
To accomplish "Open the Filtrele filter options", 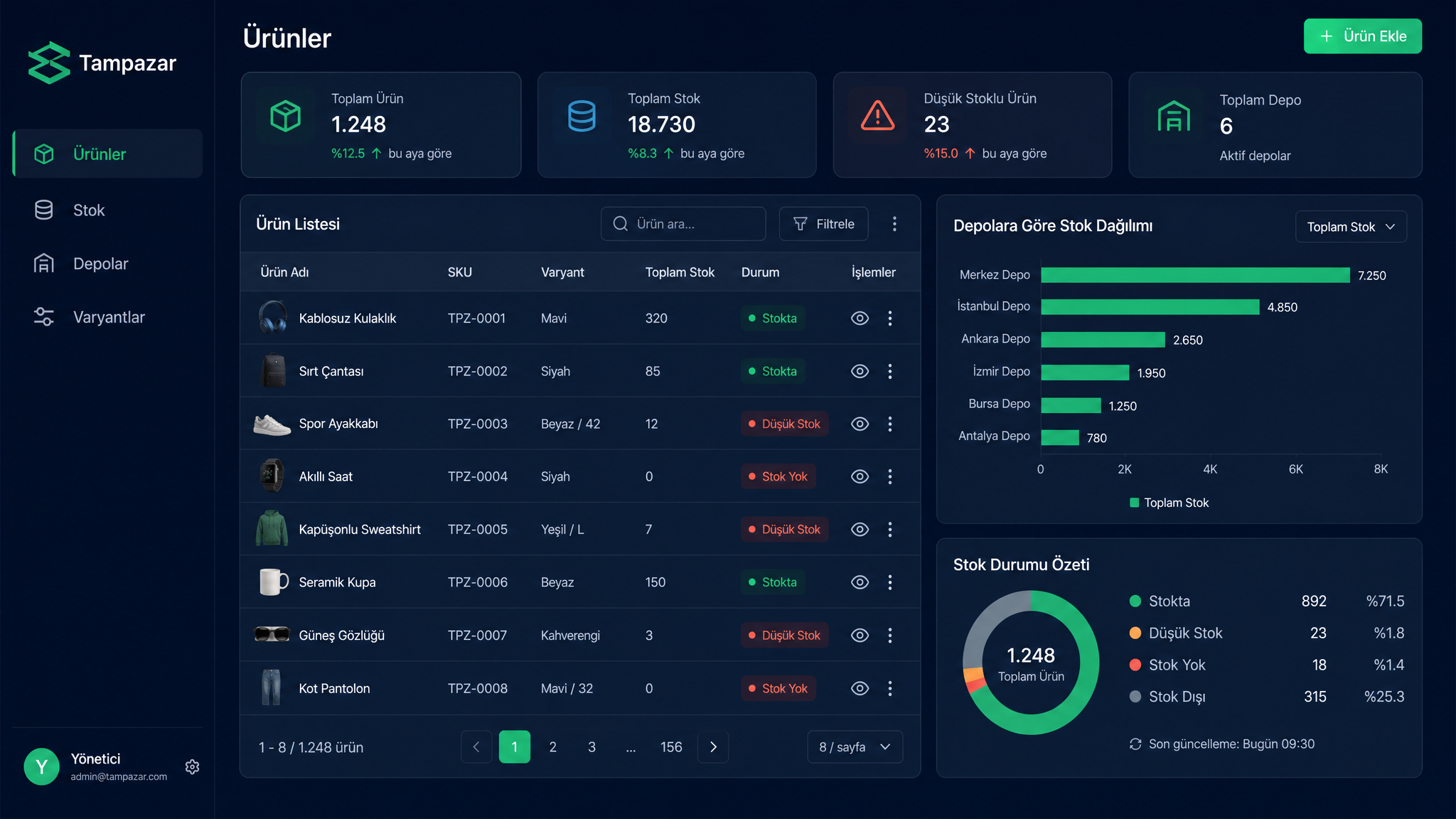I will pyautogui.click(x=823, y=224).
